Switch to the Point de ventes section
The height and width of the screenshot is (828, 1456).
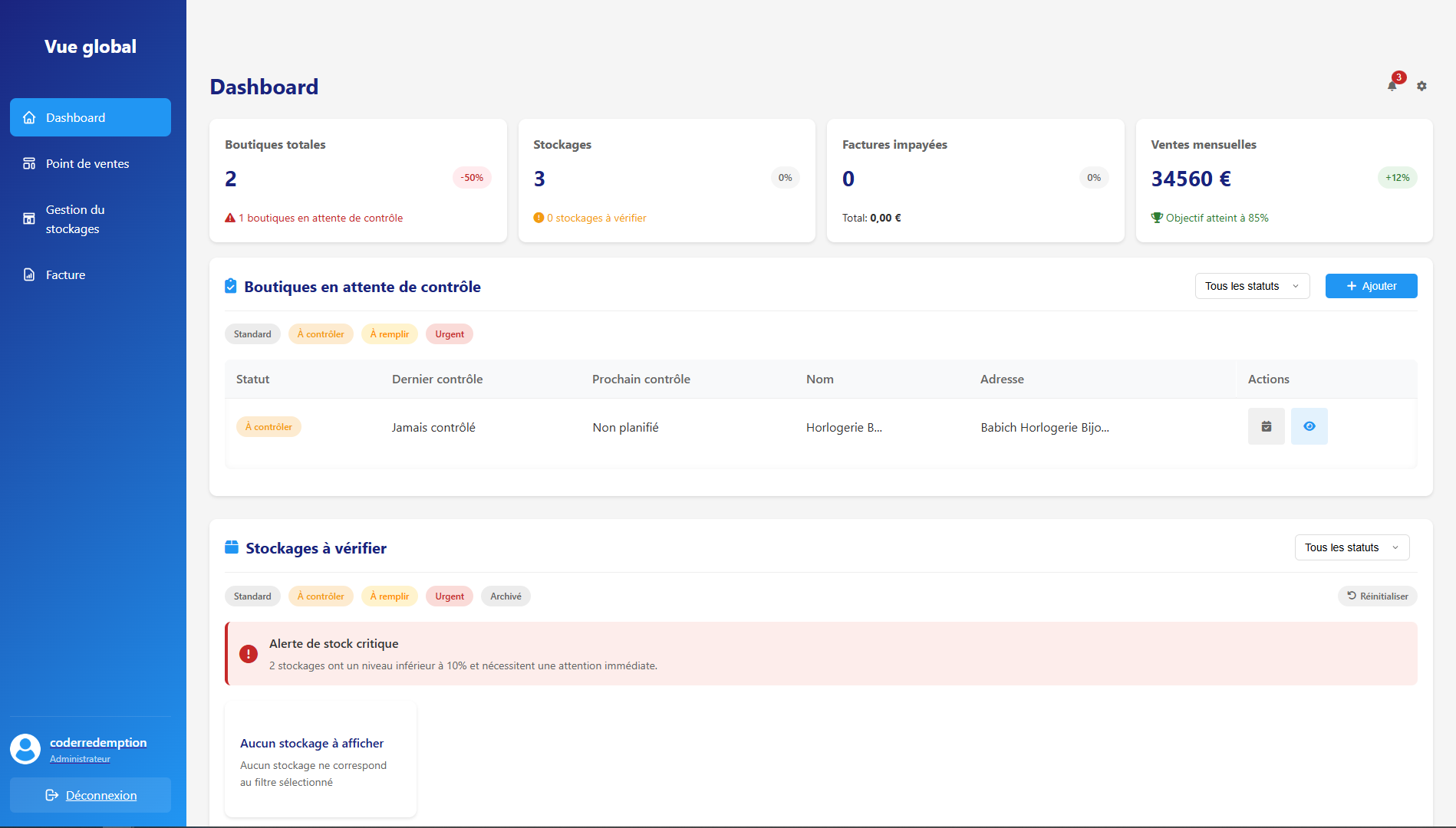87,163
